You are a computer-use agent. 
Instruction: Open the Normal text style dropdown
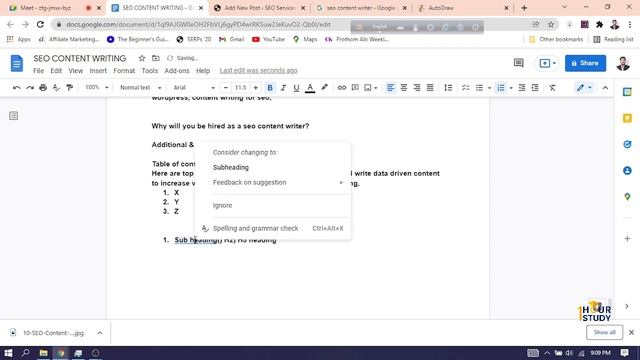(140, 87)
